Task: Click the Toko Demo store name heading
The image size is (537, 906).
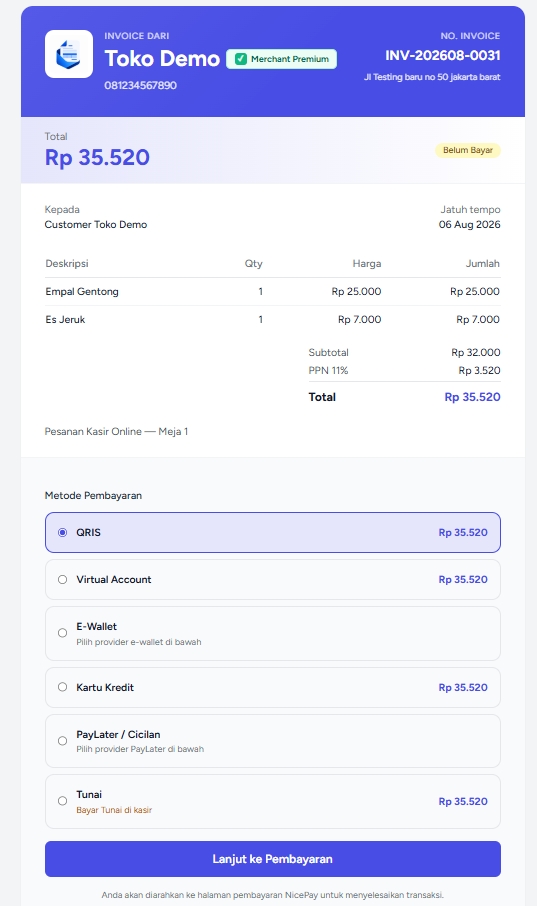Action: 162,59
